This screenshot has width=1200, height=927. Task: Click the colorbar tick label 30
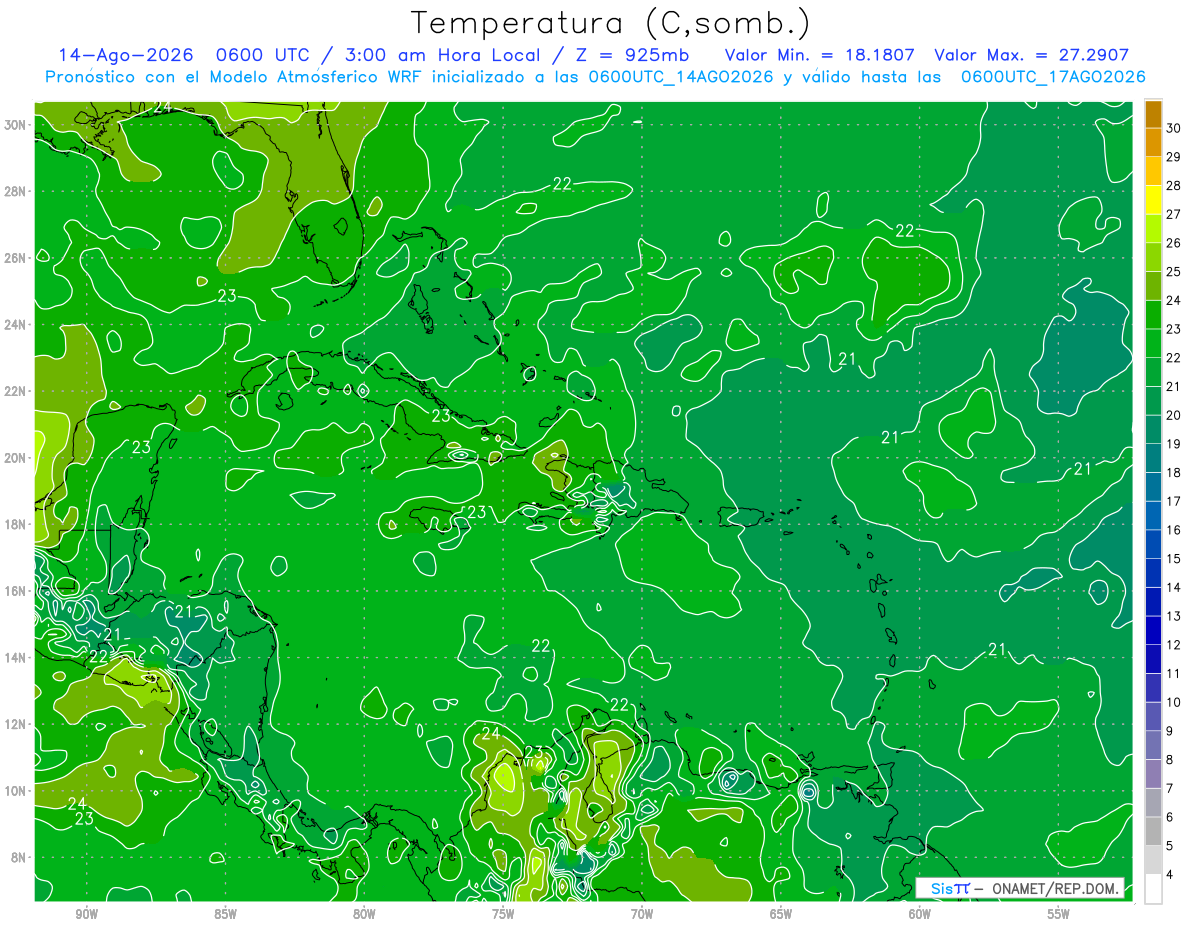pyautogui.click(x=1173, y=128)
